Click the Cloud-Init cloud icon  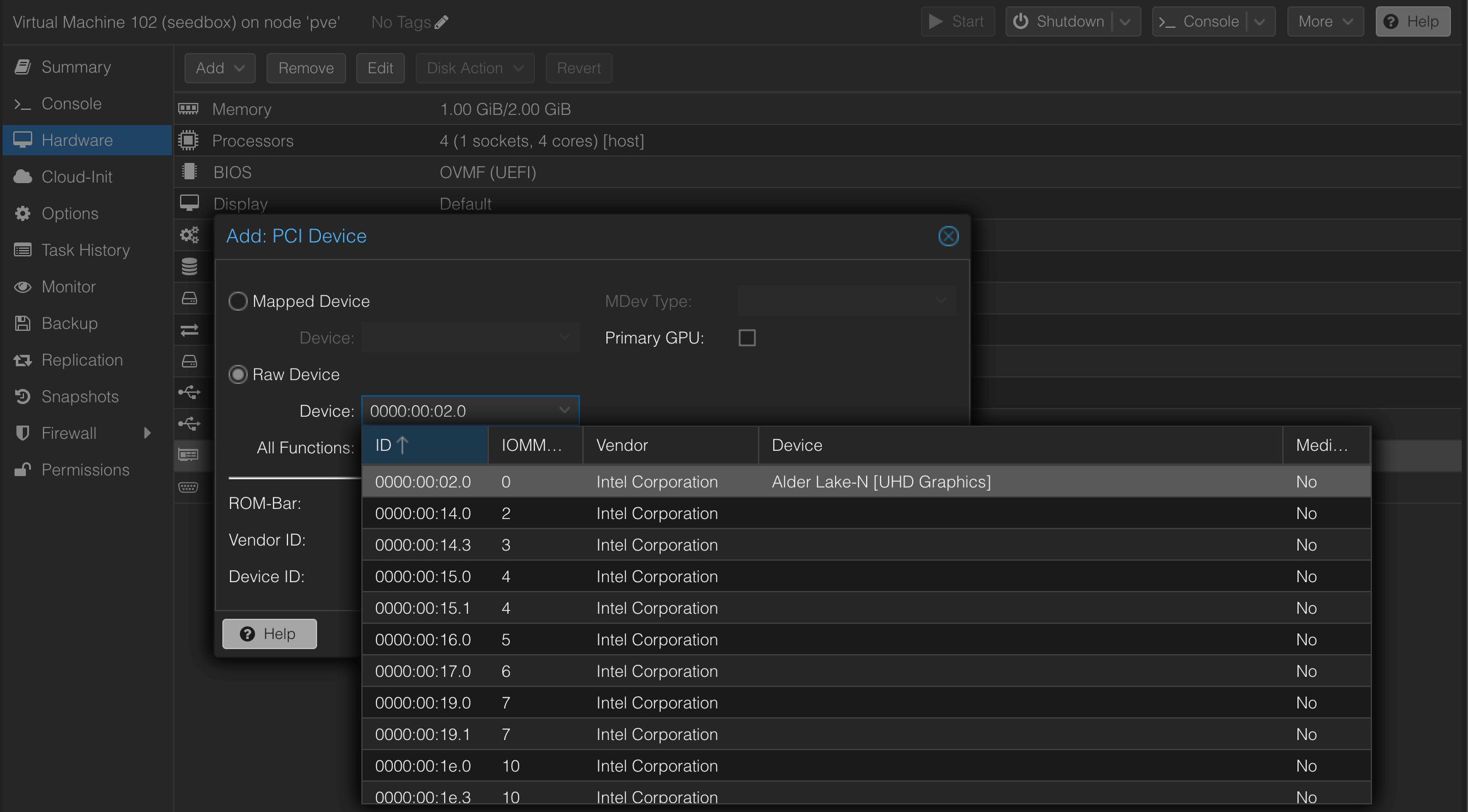pos(23,176)
